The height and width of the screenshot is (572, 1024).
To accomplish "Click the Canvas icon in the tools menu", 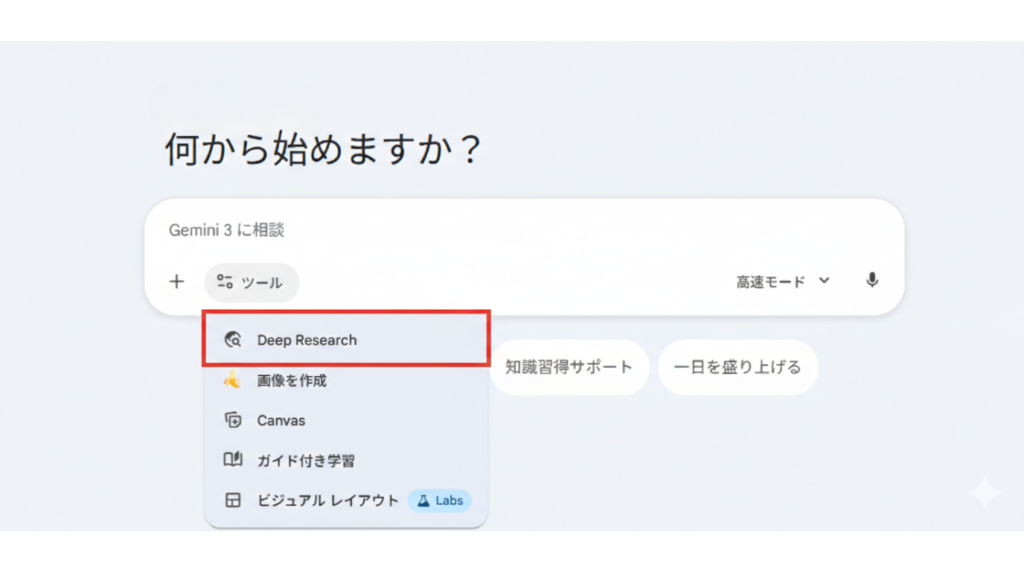I will tap(233, 420).
